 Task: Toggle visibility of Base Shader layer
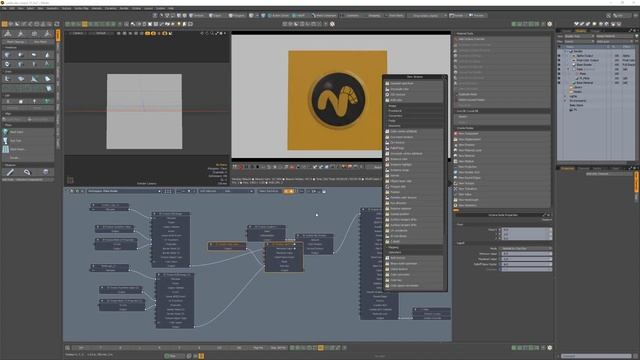click(x=559, y=65)
